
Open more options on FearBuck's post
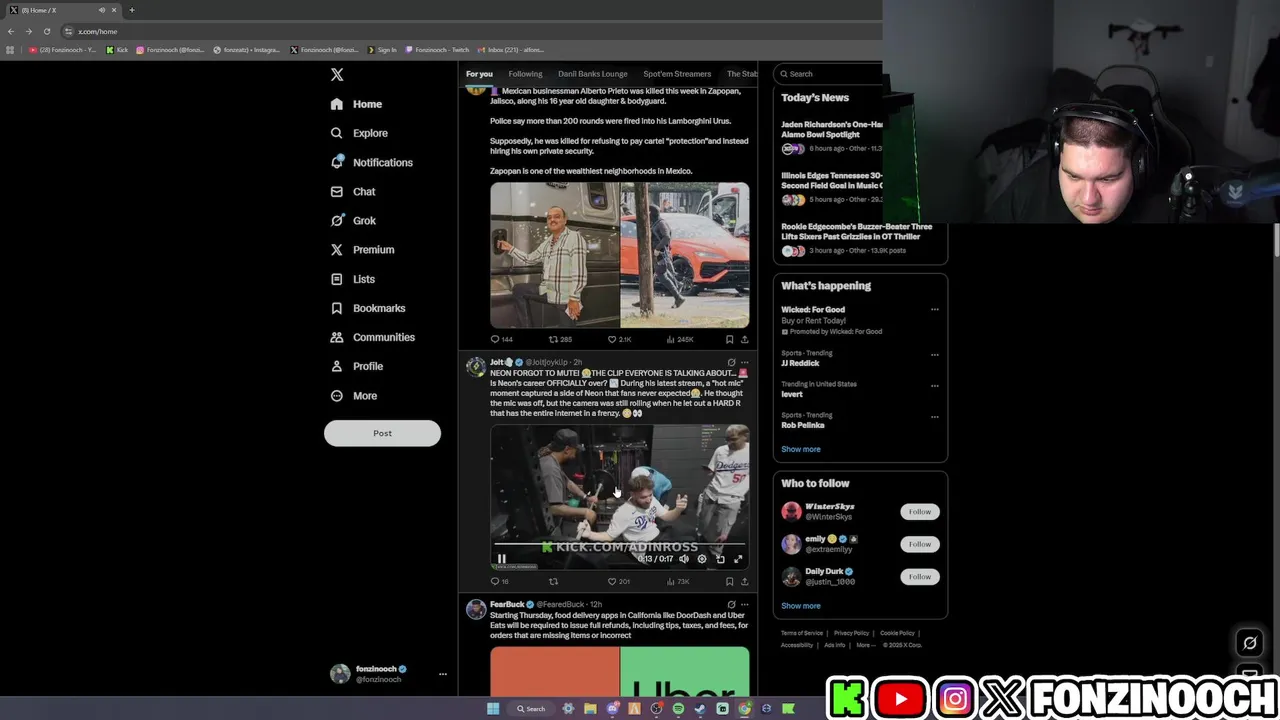744,604
